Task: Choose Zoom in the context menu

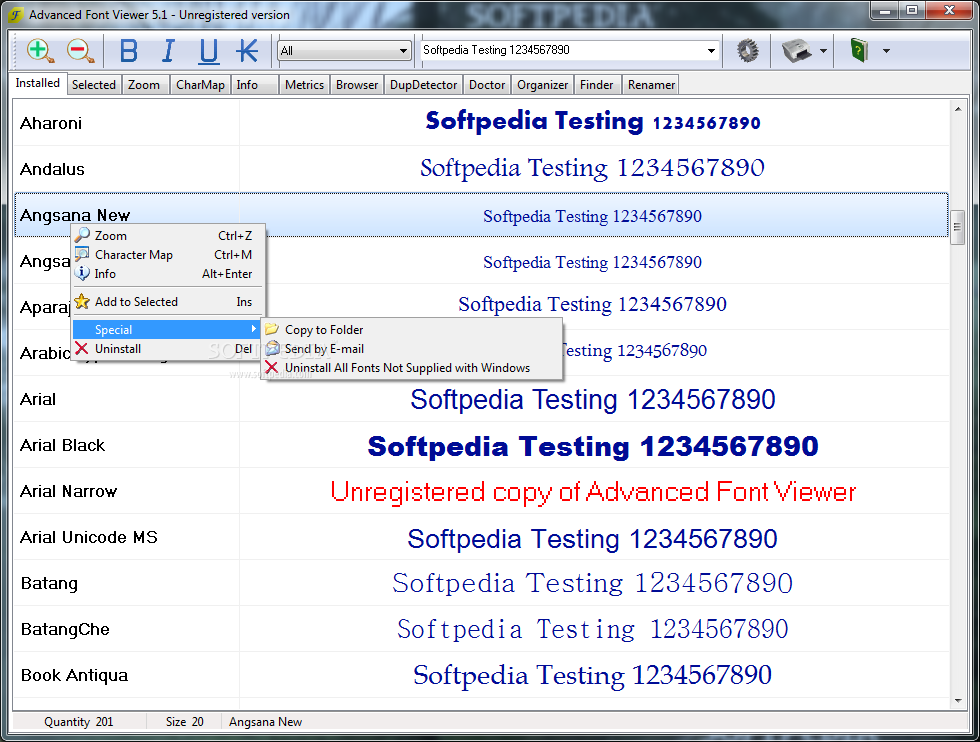Action: 169,236
